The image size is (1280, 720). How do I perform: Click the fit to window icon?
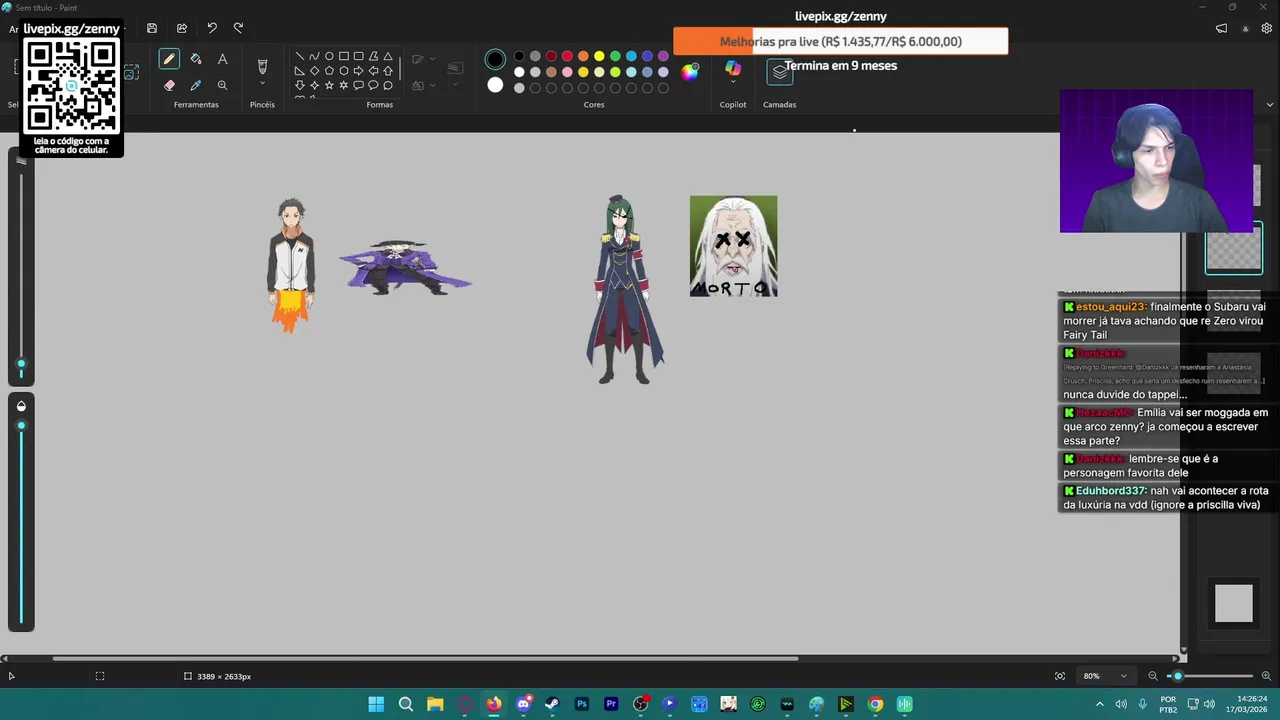click(x=1060, y=676)
